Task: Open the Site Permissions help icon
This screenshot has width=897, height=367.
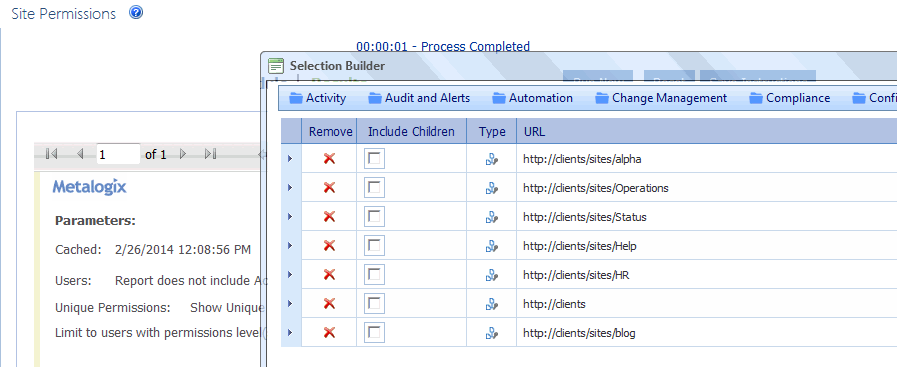Action: click(136, 13)
